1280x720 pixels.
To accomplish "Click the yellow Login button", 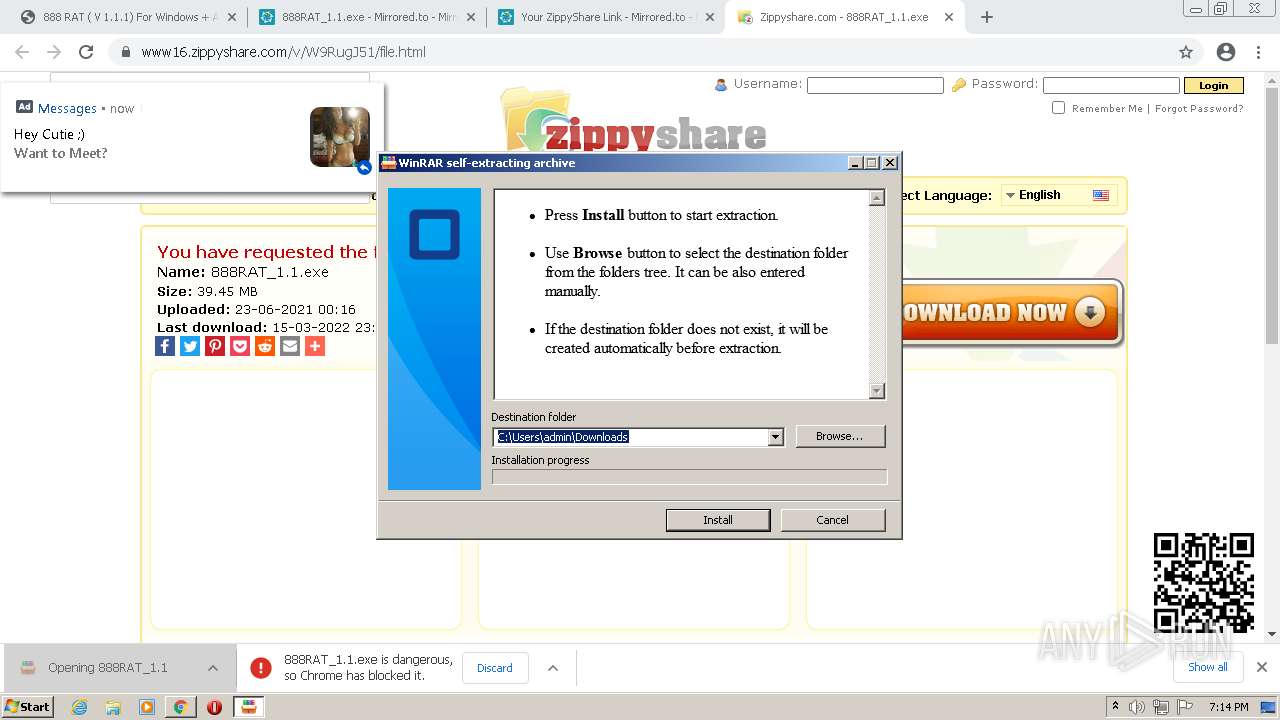I will coord(1213,85).
